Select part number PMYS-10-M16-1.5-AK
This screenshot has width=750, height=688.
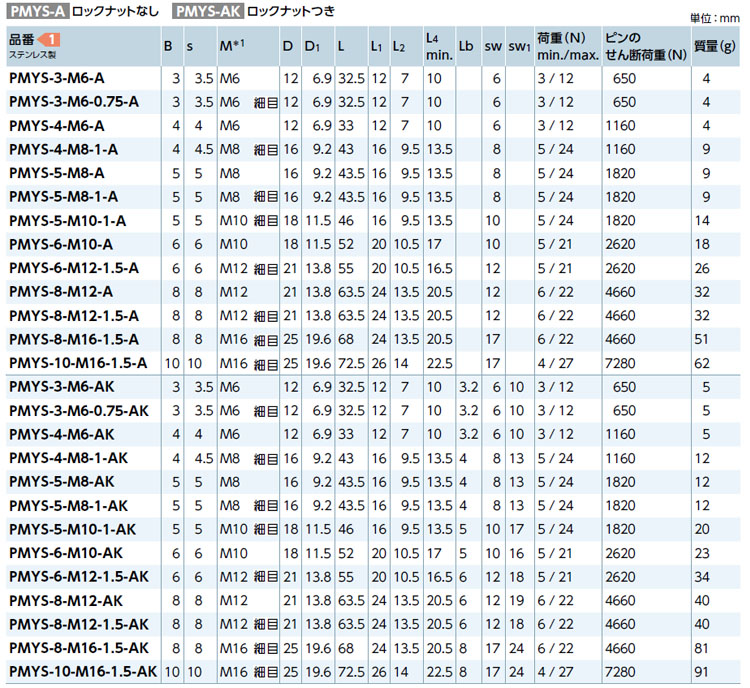coord(82,671)
